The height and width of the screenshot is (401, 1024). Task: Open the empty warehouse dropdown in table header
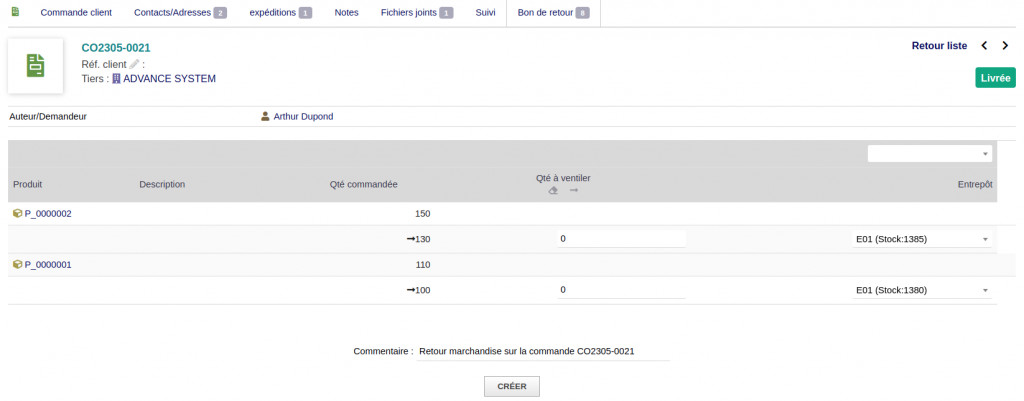[929, 154]
